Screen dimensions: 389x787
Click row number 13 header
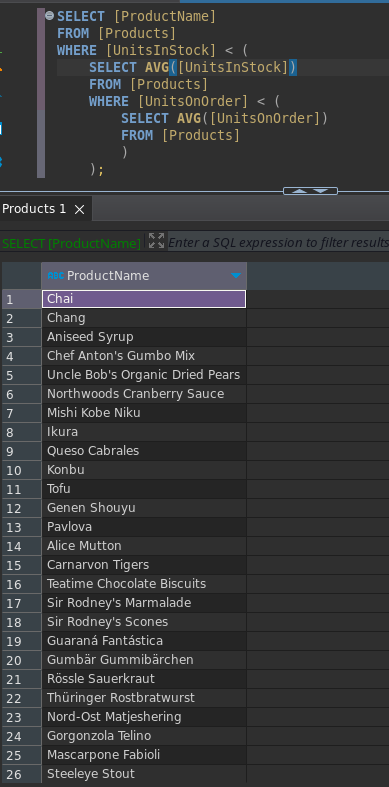click(22, 528)
